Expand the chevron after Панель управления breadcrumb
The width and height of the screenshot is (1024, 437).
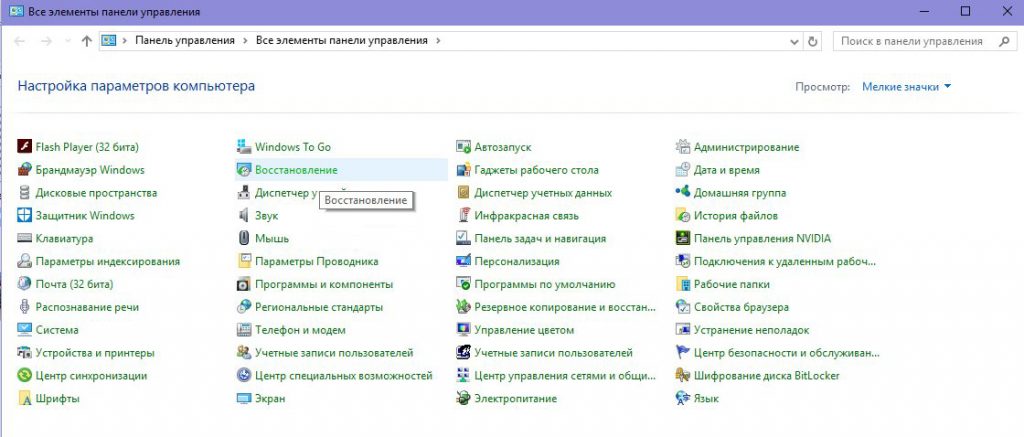pyautogui.click(x=245, y=40)
